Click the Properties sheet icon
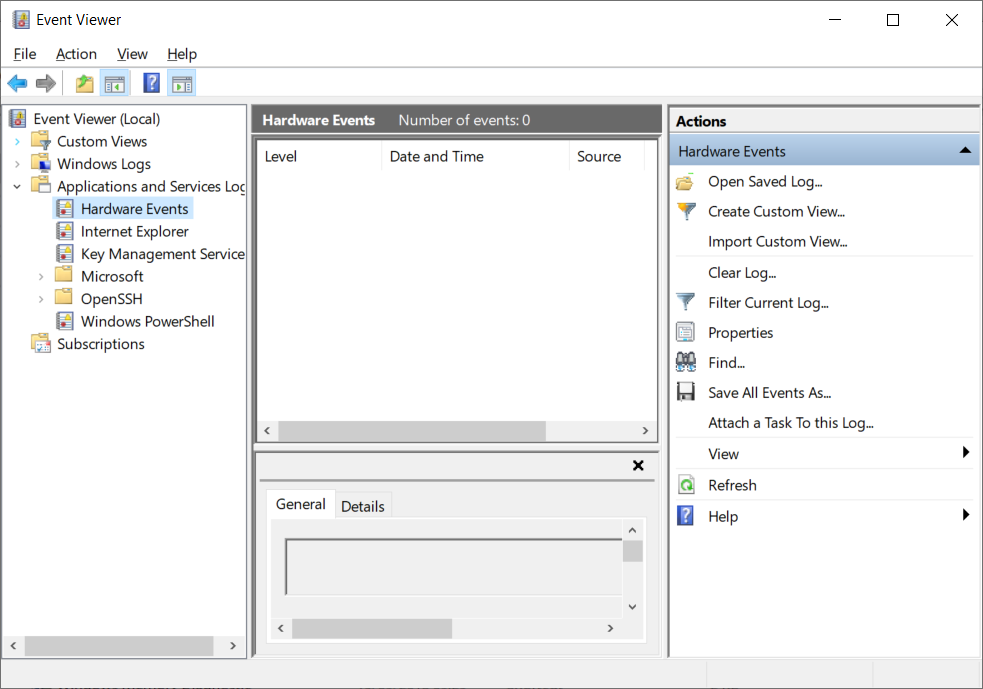This screenshot has height=689, width=983. [685, 332]
